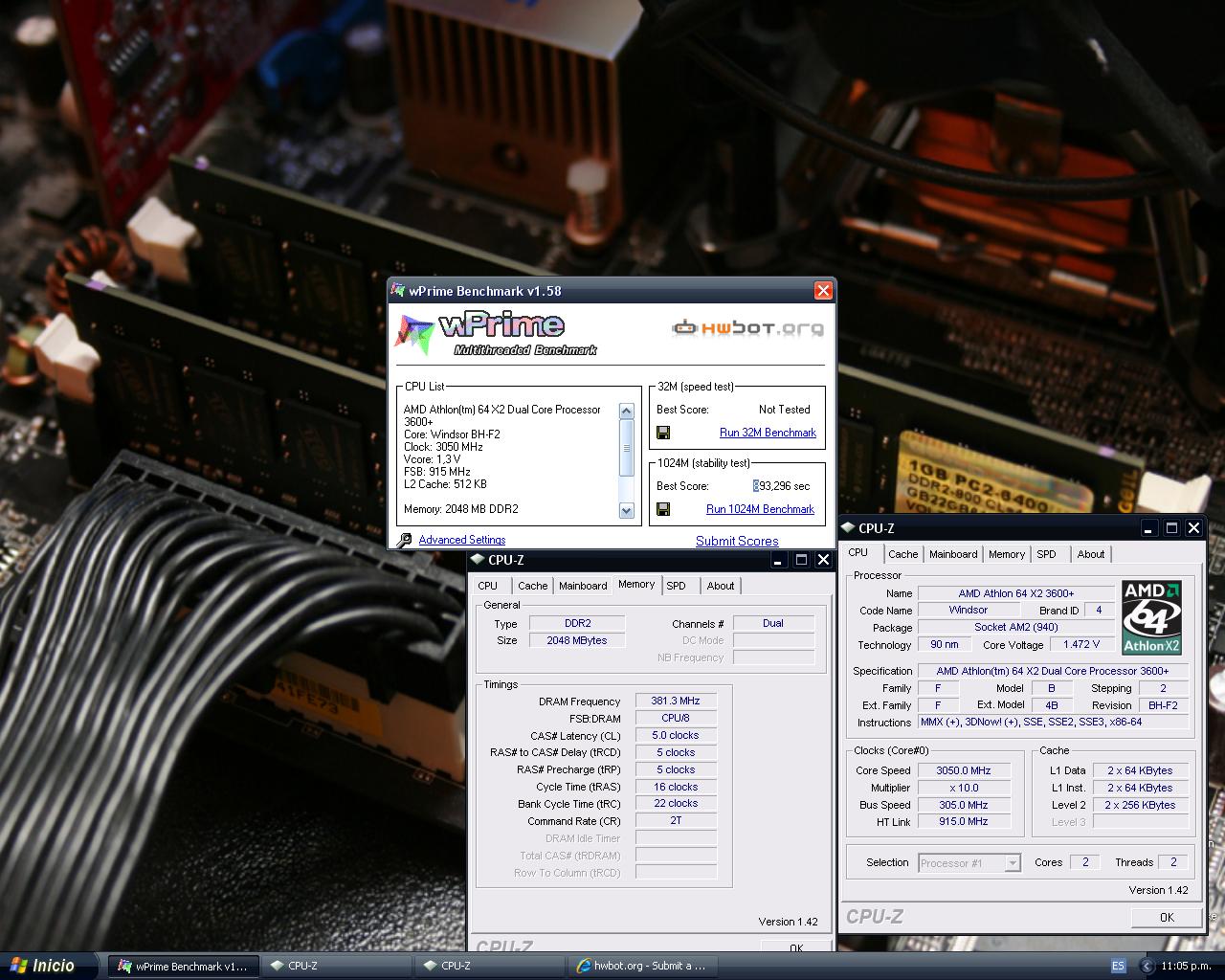The width and height of the screenshot is (1225, 980).
Task: Click the ES language indicator in tray
Action: click(1118, 966)
